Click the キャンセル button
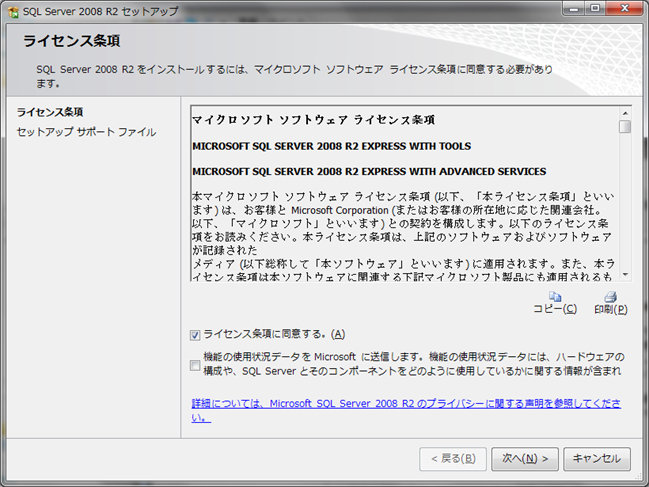The height and width of the screenshot is (487, 649). tap(597, 458)
